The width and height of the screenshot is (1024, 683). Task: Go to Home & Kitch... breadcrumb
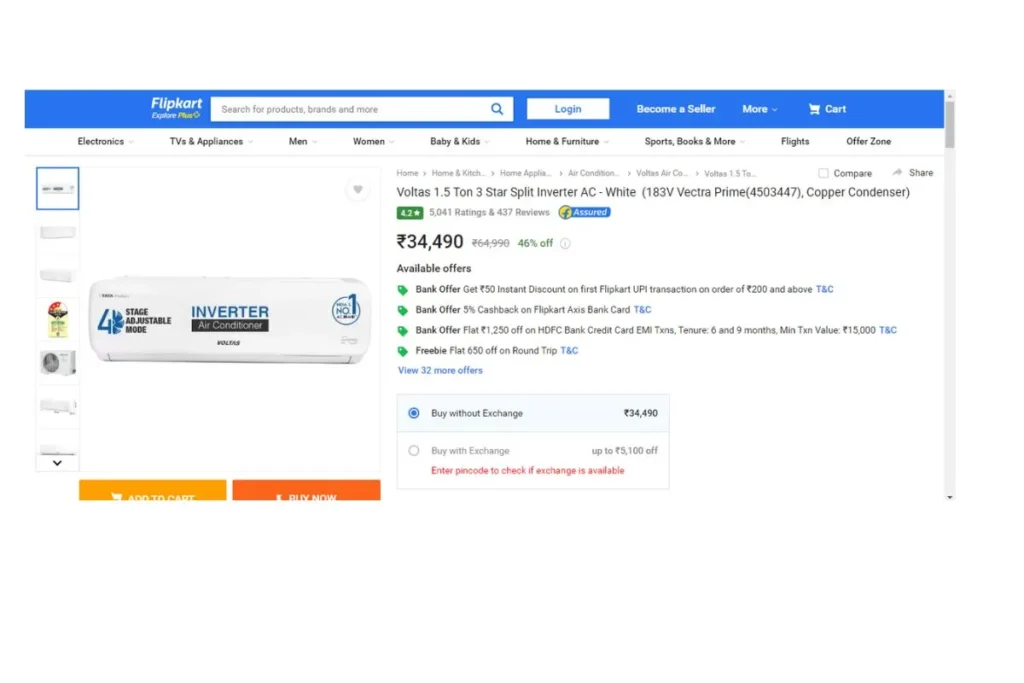point(458,173)
